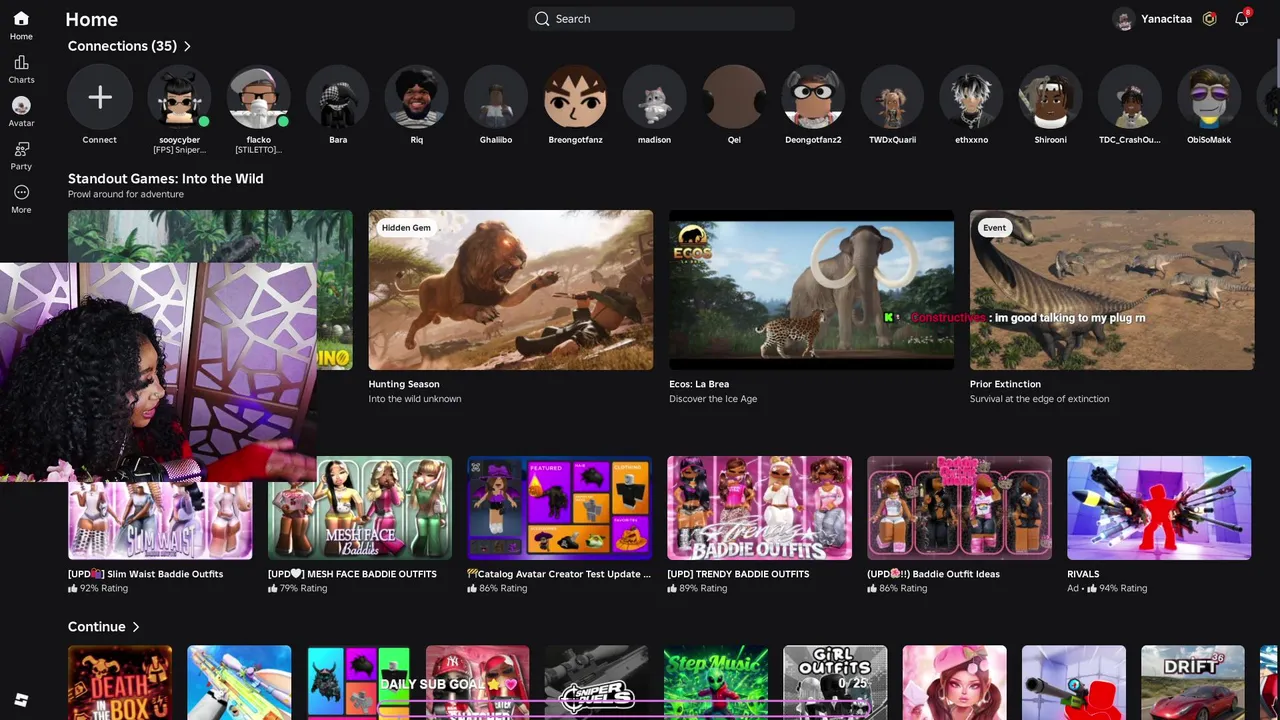Open Ghaliibo's connection avatar

click(x=496, y=97)
